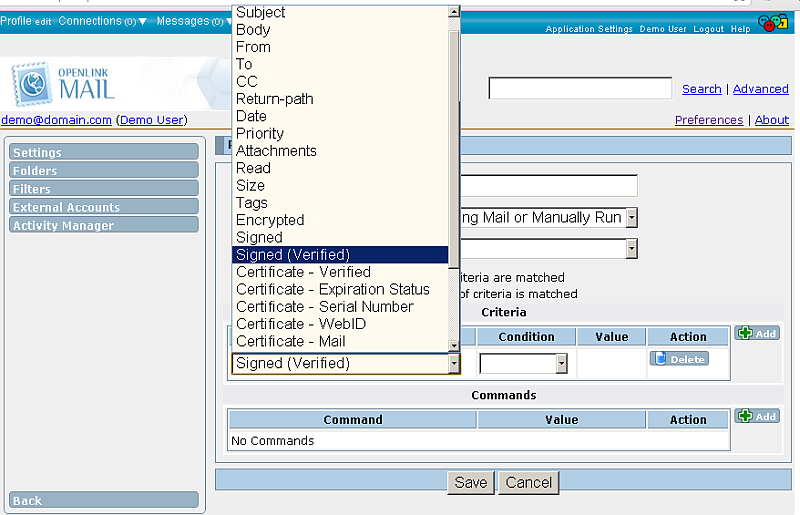Pick Tags from the field list

click(340, 203)
